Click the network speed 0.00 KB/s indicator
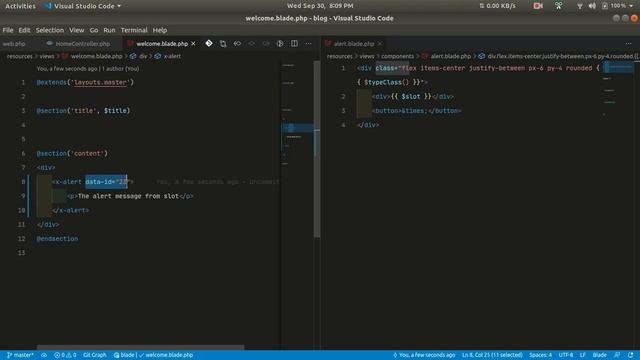 click(498, 6)
